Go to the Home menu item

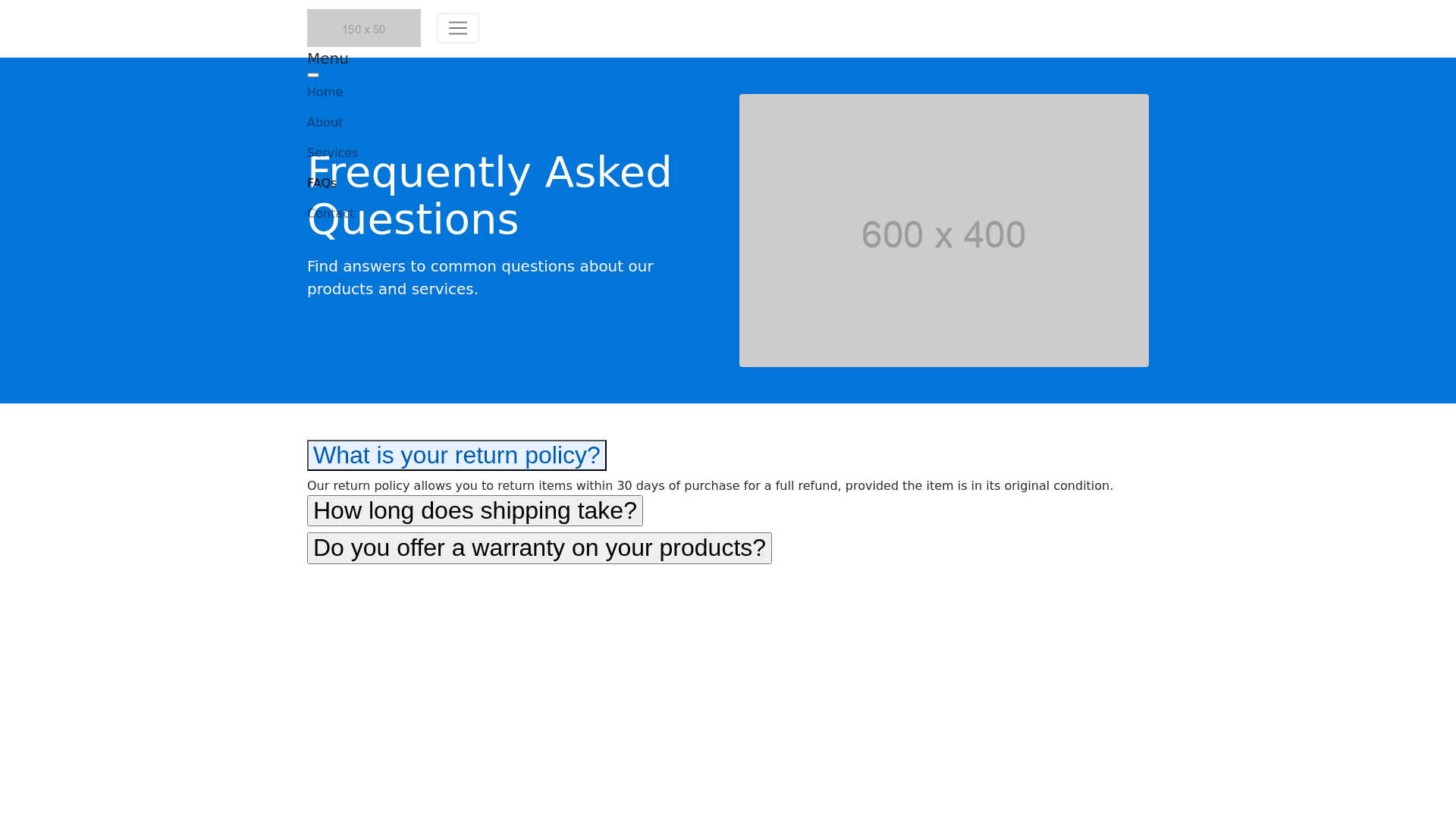click(x=325, y=93)
